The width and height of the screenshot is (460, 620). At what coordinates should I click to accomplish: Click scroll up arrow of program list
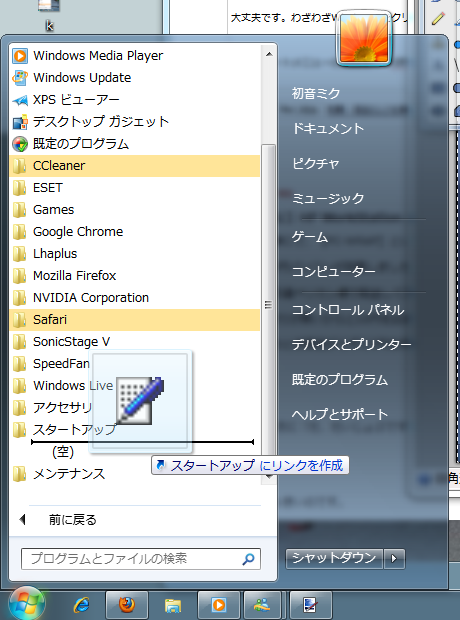pos(269,54)
